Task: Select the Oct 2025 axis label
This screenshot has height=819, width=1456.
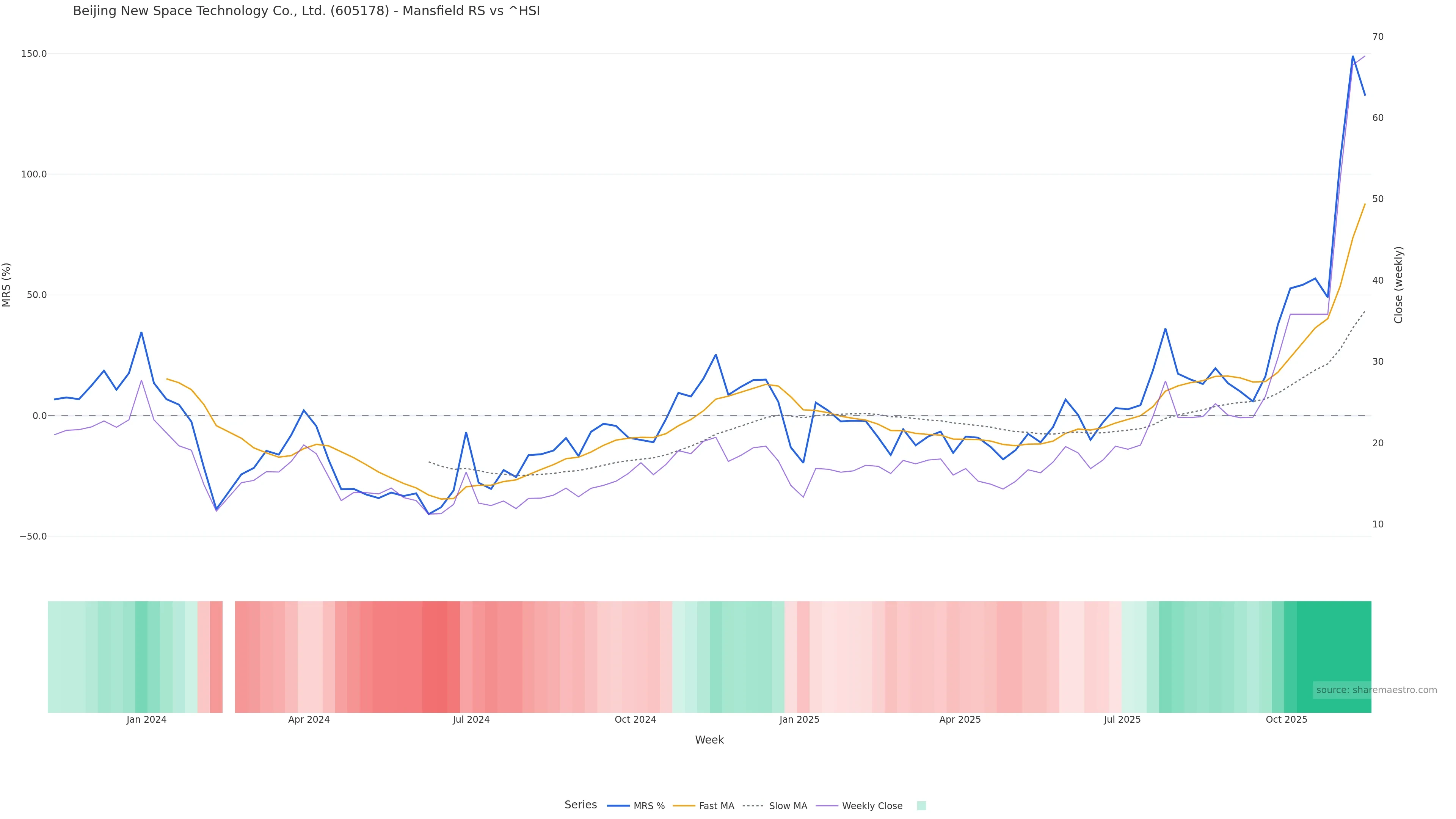Action: [x=1286, y=720]
